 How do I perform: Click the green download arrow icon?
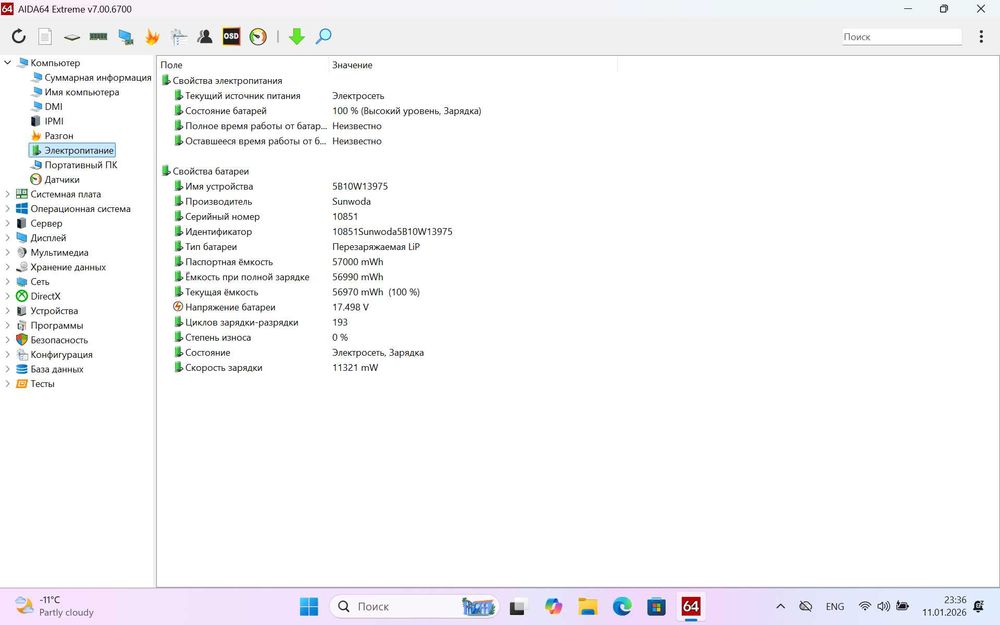(297, 36)
